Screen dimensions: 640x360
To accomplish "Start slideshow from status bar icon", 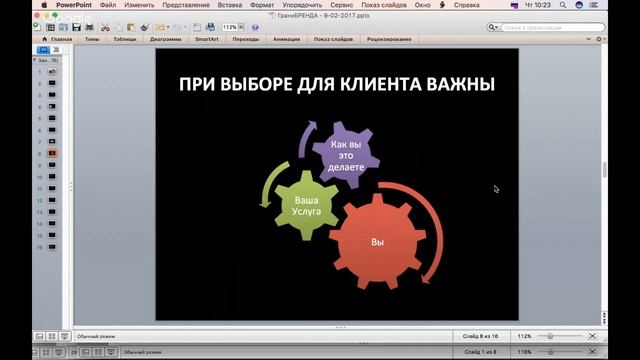I will (x=64, y=336).
